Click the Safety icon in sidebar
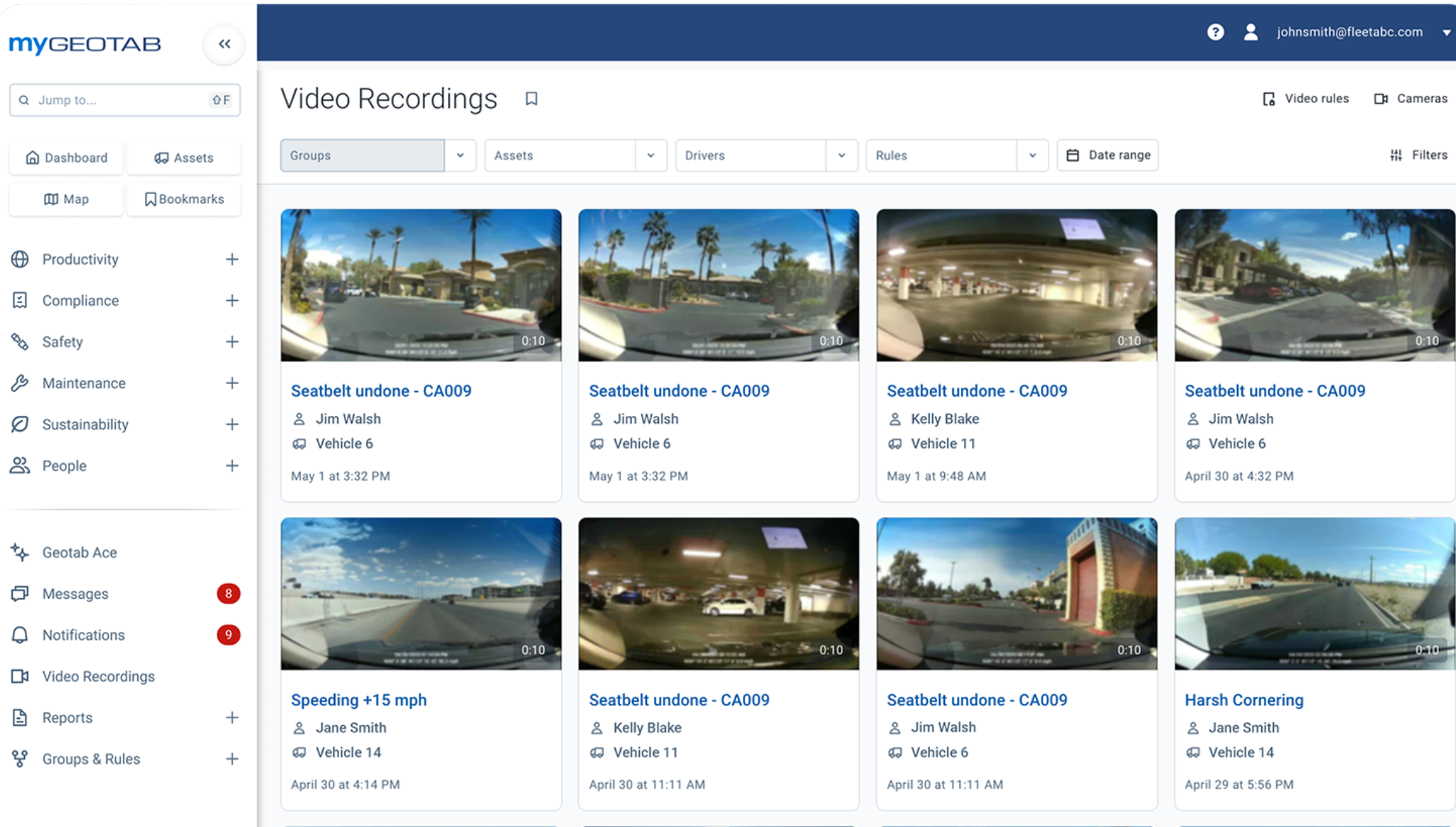This screenshot has width=1456, height=827. pos(20,342)
